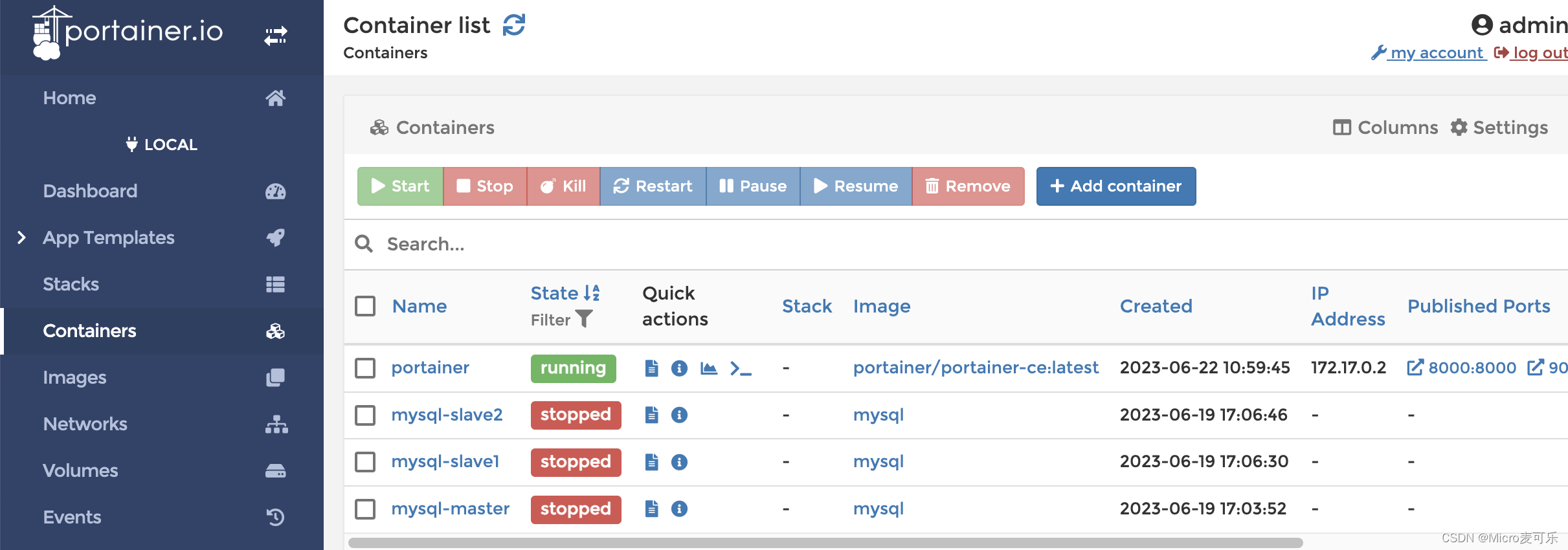The height and width of the screenshot is (550, 1568).
Task: Click the Start button
Action: coord(400,186)
